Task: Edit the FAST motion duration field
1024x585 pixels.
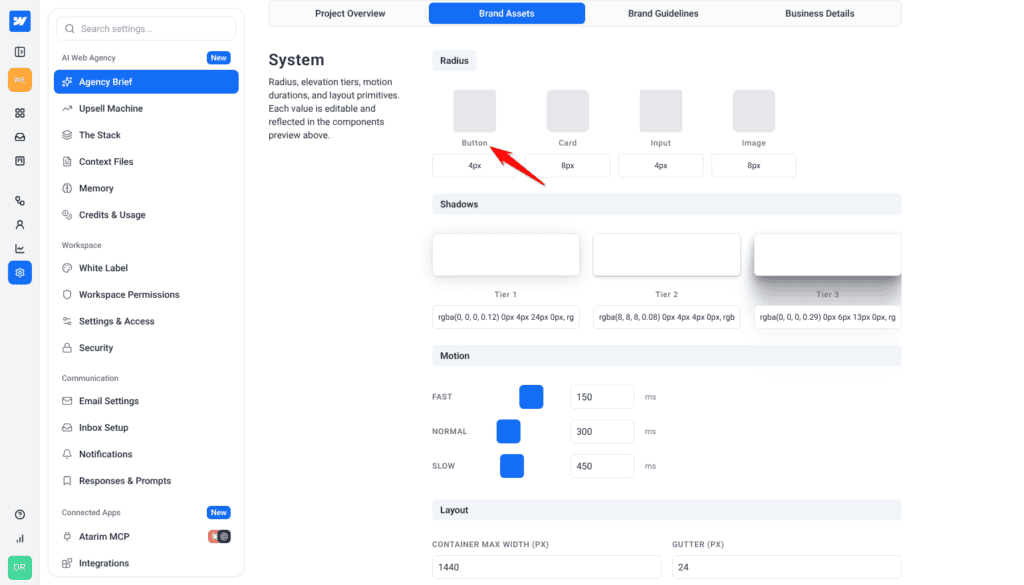Action: [602, 397]
